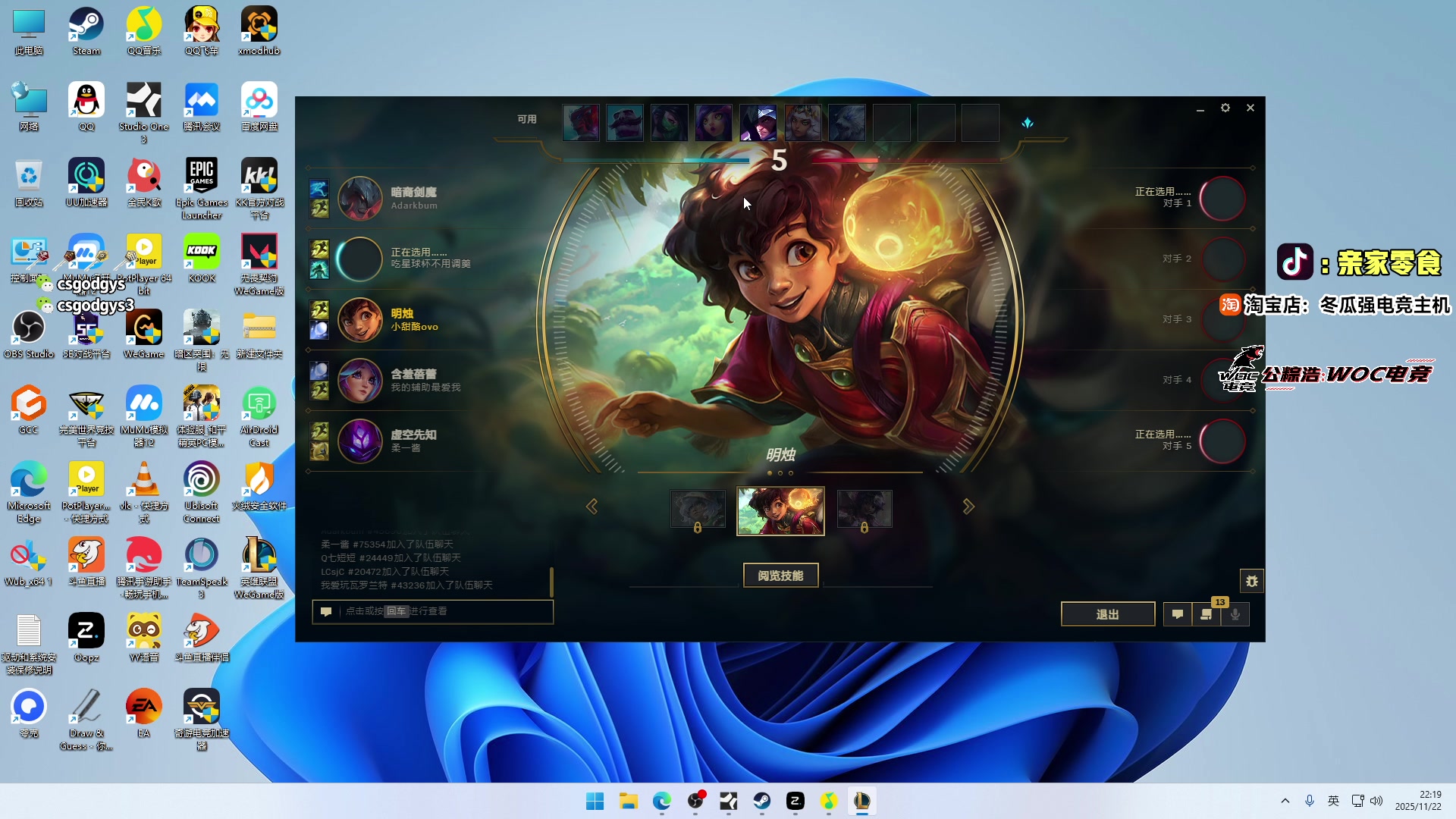1456x819 pixels.
Task: Click the blue reroll crystal icon
Action: (x=1028, y=123)
